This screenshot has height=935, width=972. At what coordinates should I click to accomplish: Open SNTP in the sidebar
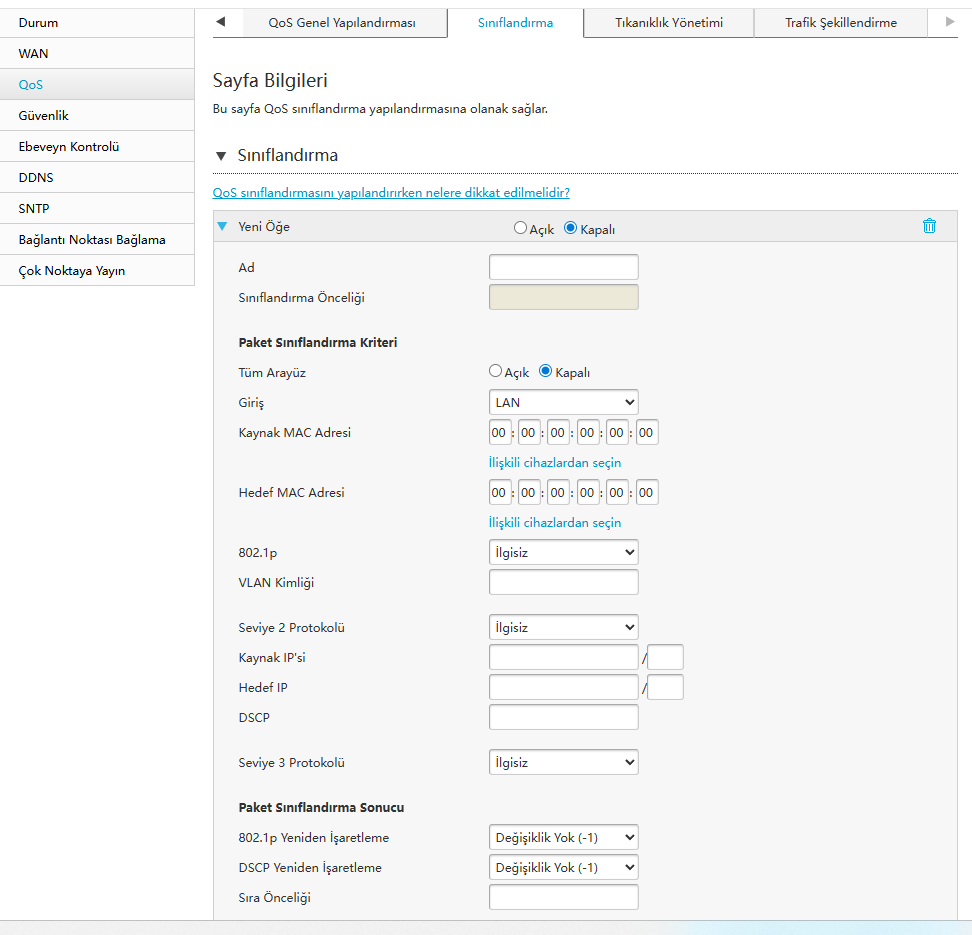97,208
